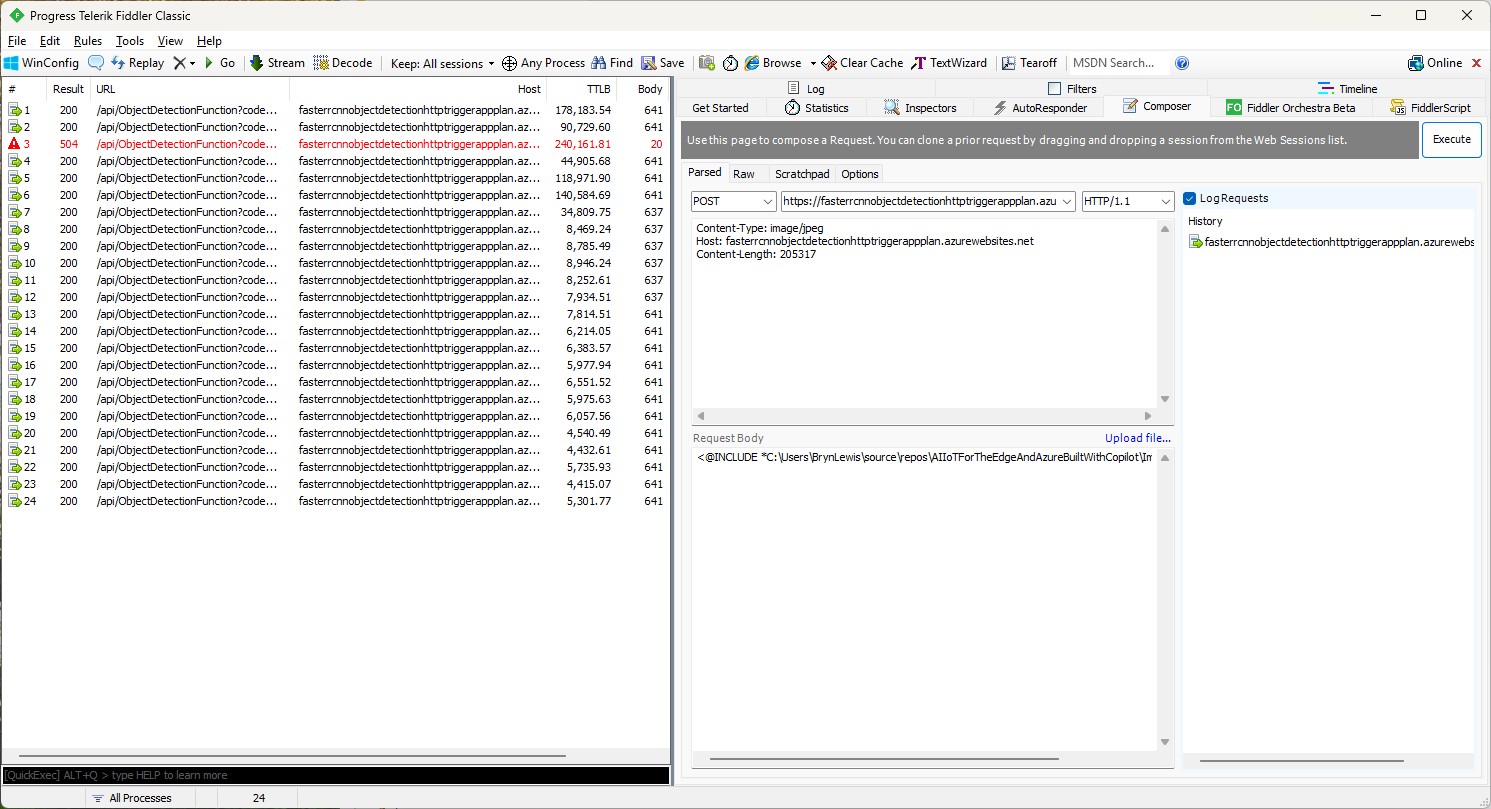This screenshot has height=809, width=1491.
Task: Click the Clear Cache toolbar icon
Action: (828, 63)
